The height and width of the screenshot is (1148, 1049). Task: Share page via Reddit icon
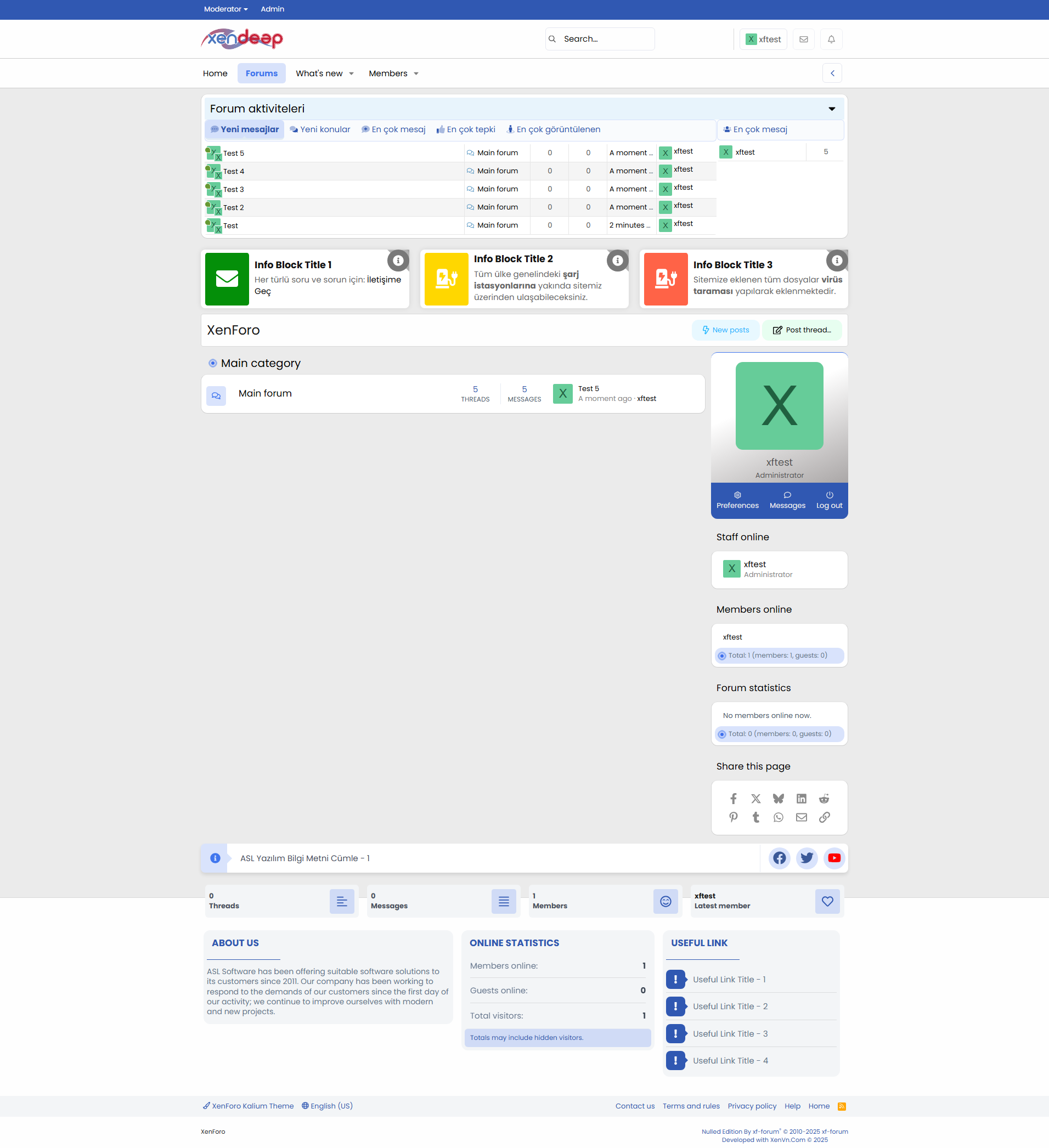pos(824,799)
